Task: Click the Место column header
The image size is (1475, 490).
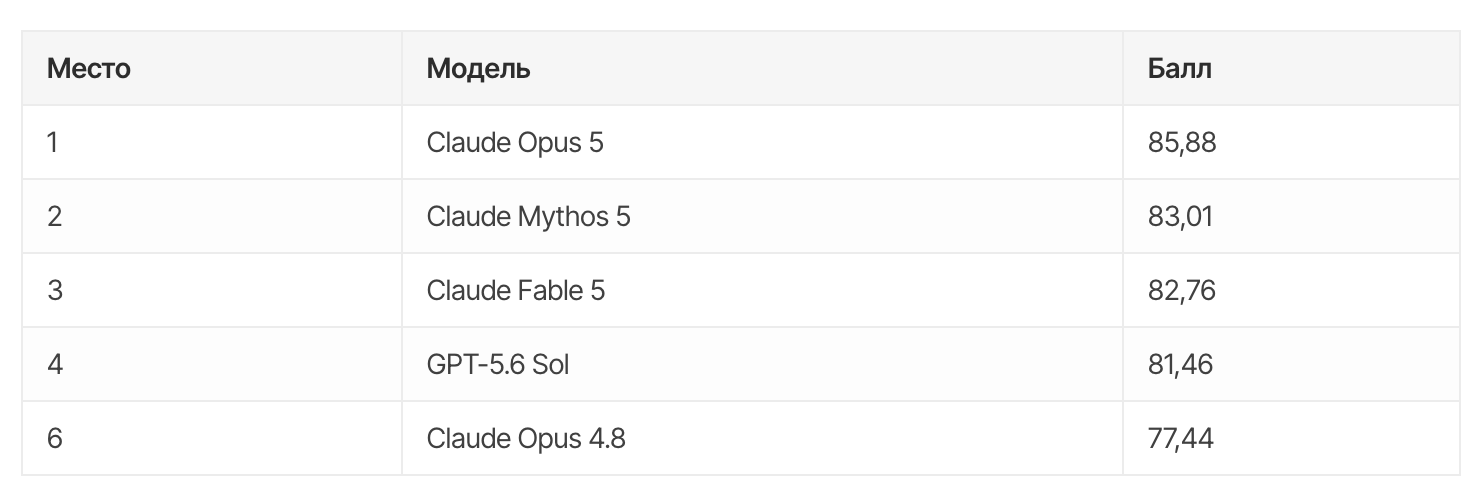Action: tap(89, 69)
